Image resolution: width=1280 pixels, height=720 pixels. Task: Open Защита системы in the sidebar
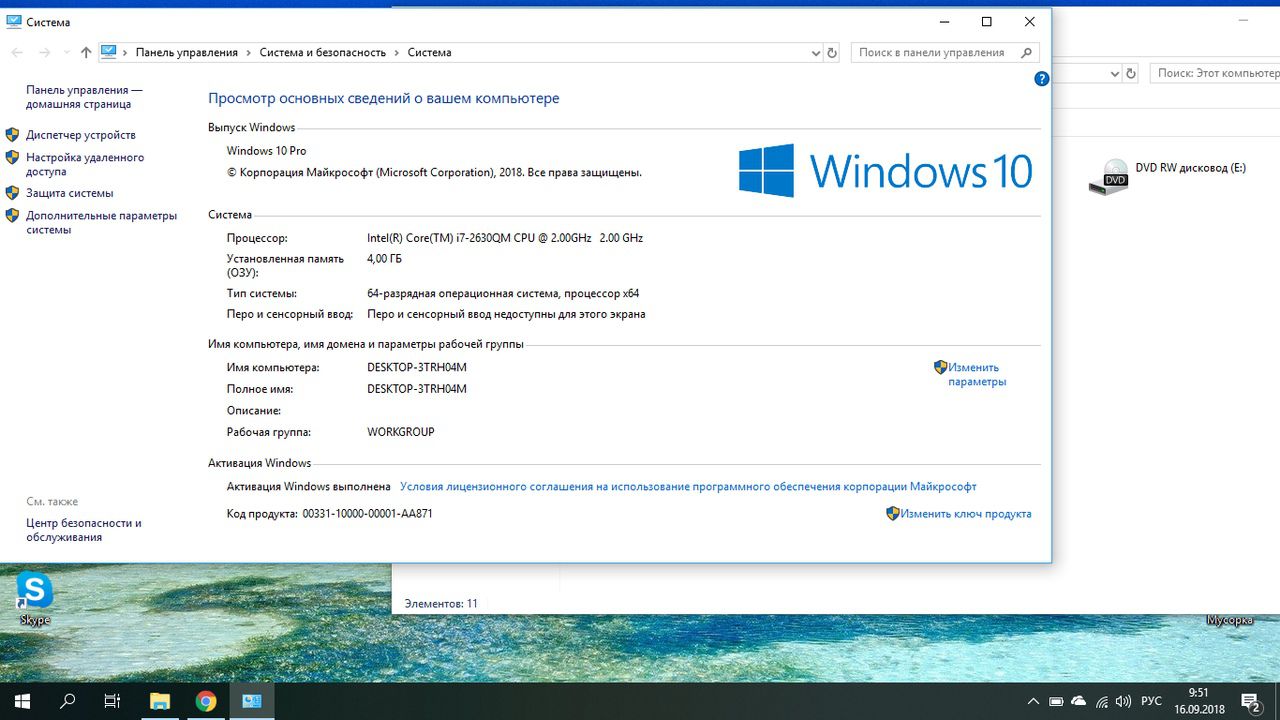click(70, 193)
